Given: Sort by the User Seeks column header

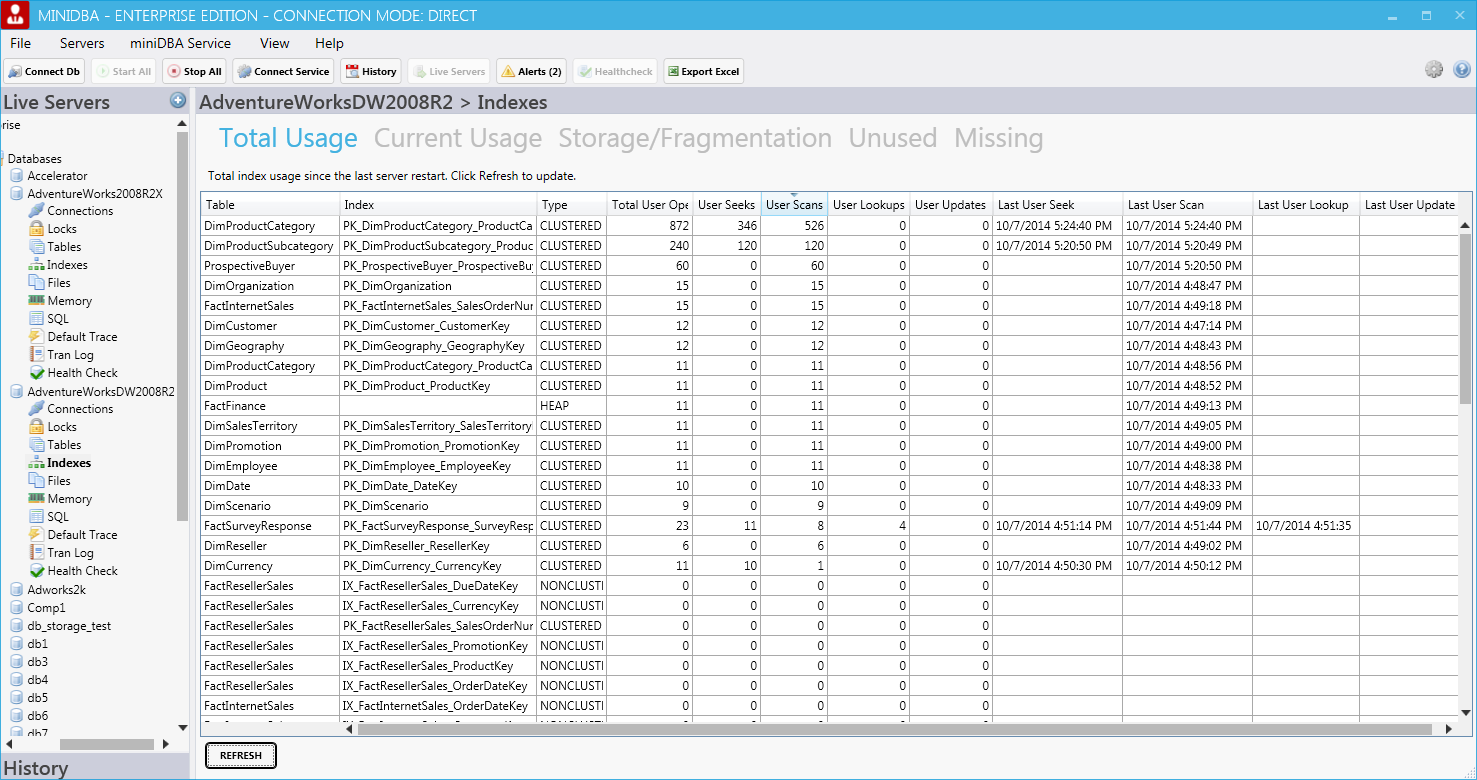Looking at the screenshot, I should 726,205.
